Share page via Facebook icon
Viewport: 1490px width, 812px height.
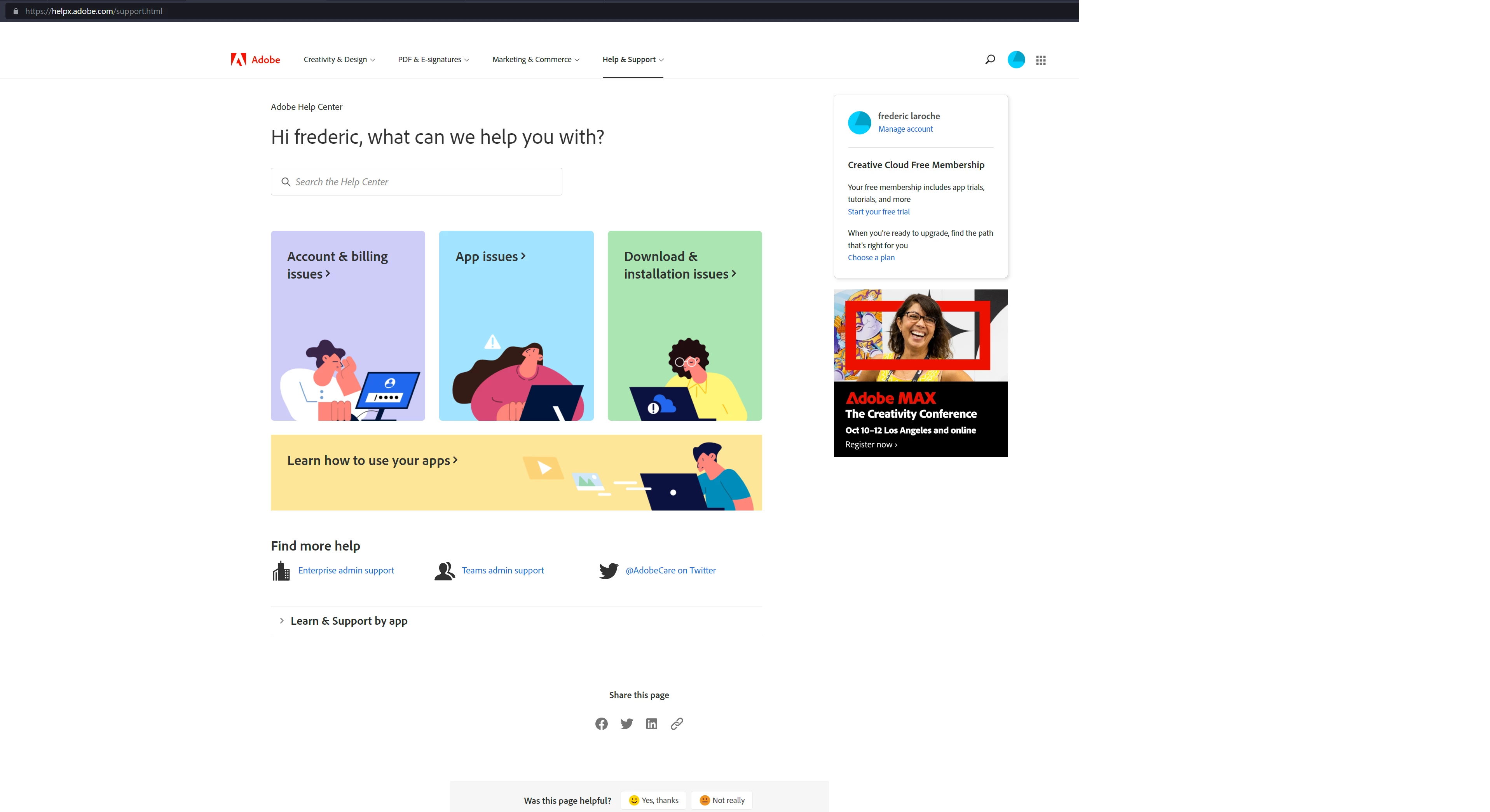(x=602, y=723)
